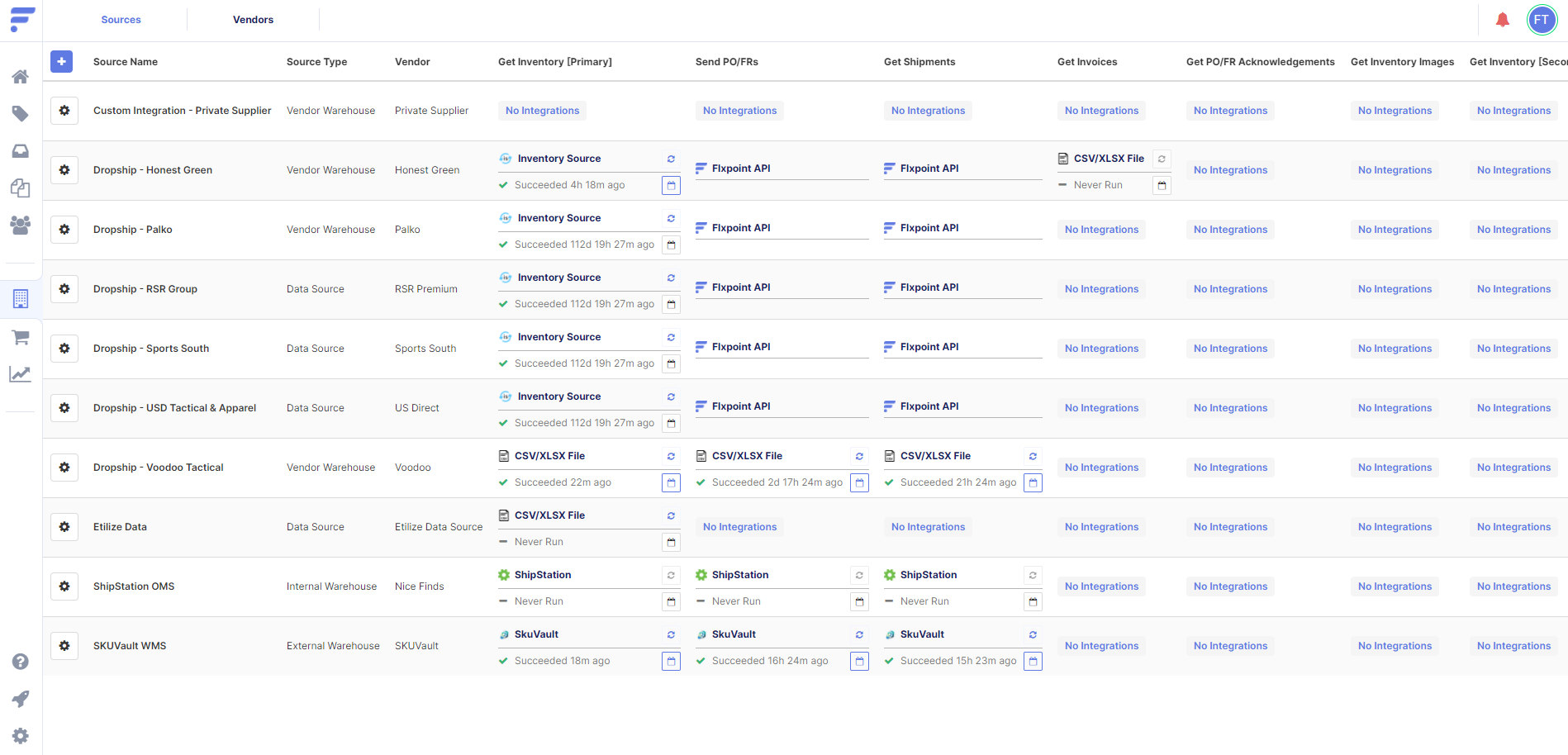This screenshot has height=755, width=1568.
Task: Select the Home icon in the sidebar
Action: 21,76
